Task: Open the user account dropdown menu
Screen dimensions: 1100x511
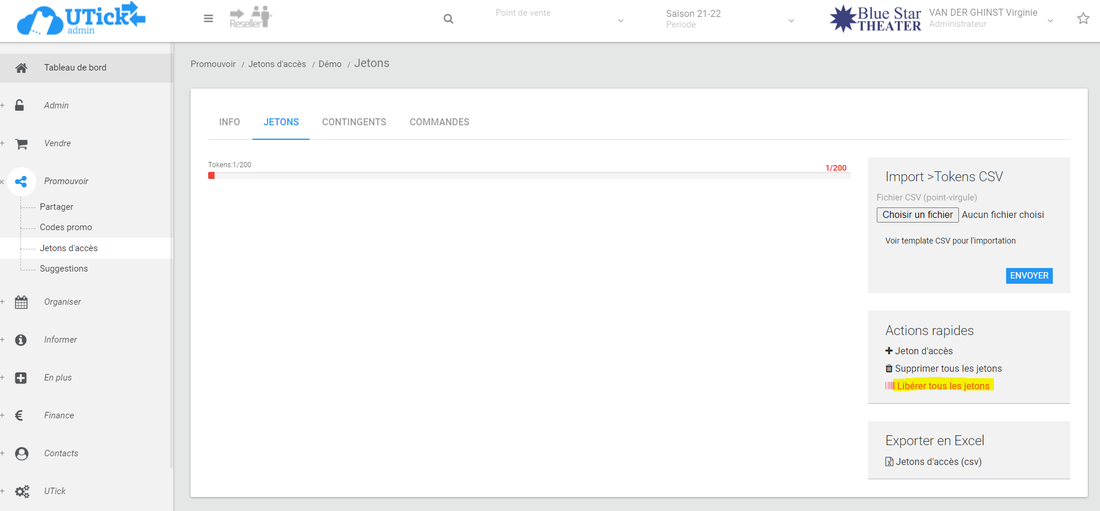Action: pyautogui.click(x=992, y=19)
